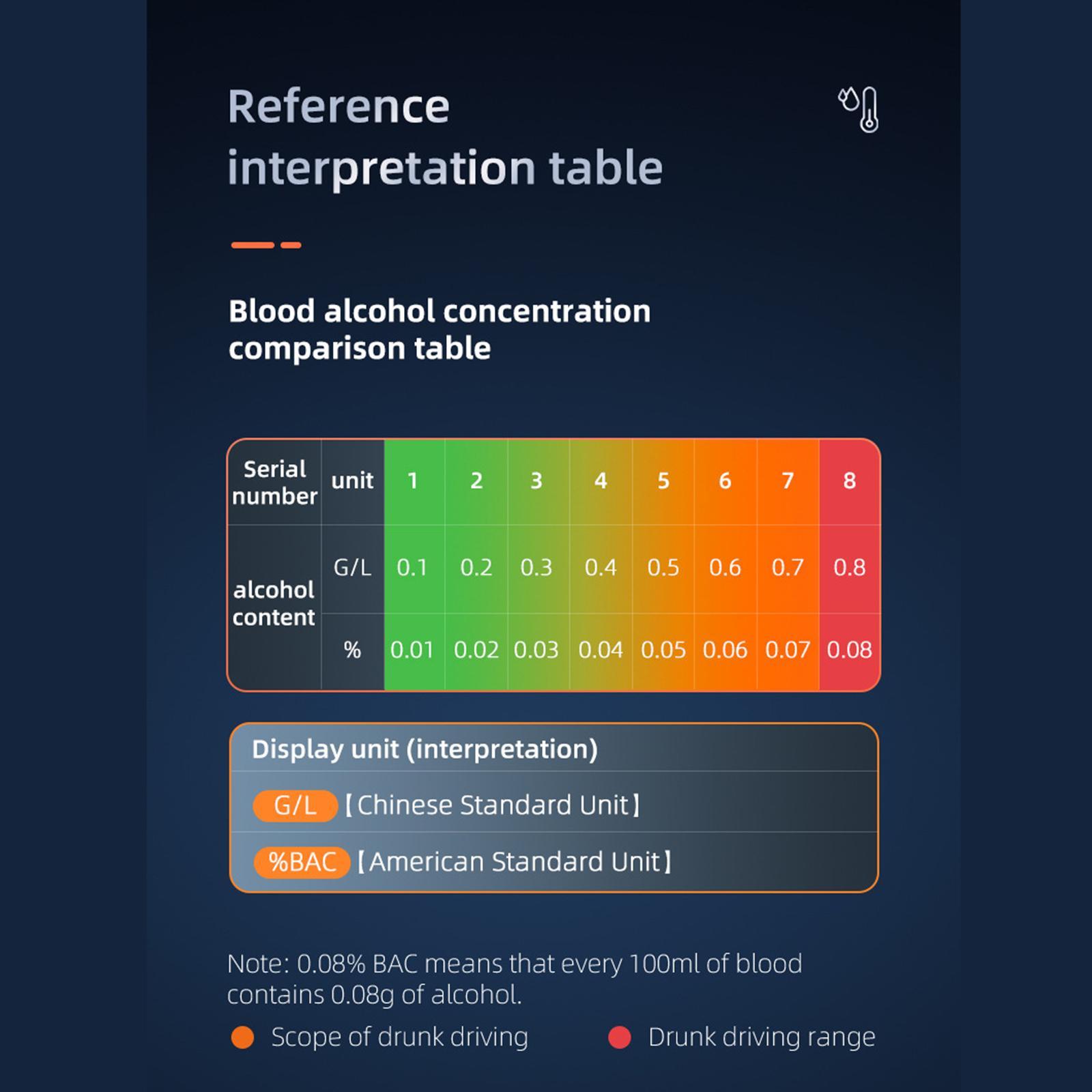This screenshot has width=1092, height=1092.
Task: Click the 0.08 percent value cell
Action: coord(850,650)
